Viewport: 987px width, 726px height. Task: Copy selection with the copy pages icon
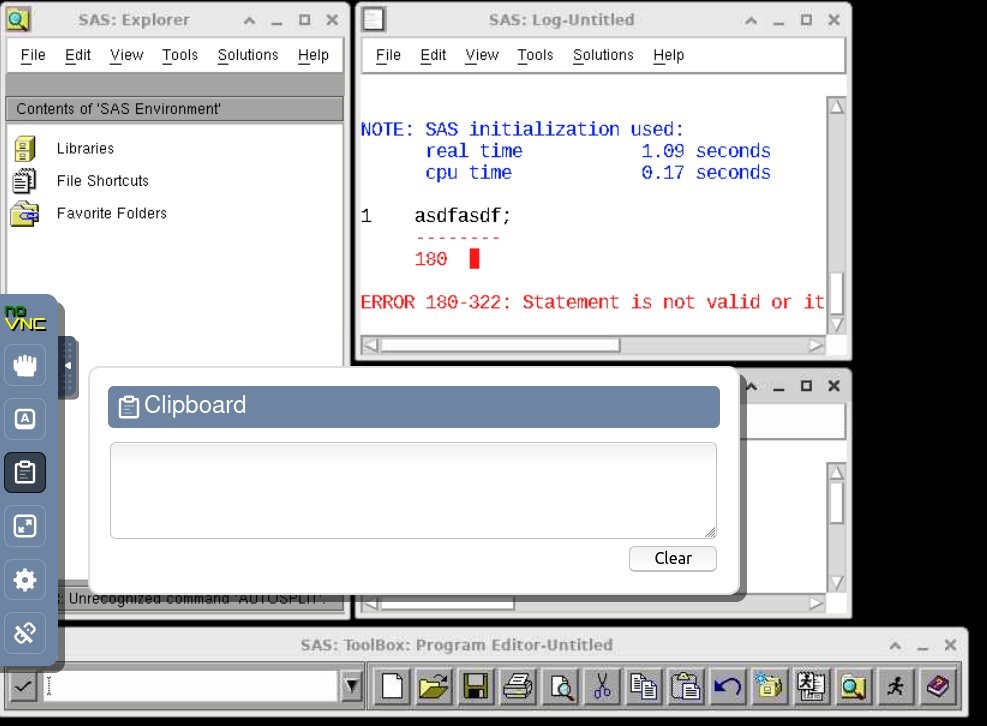click(644, 687)
